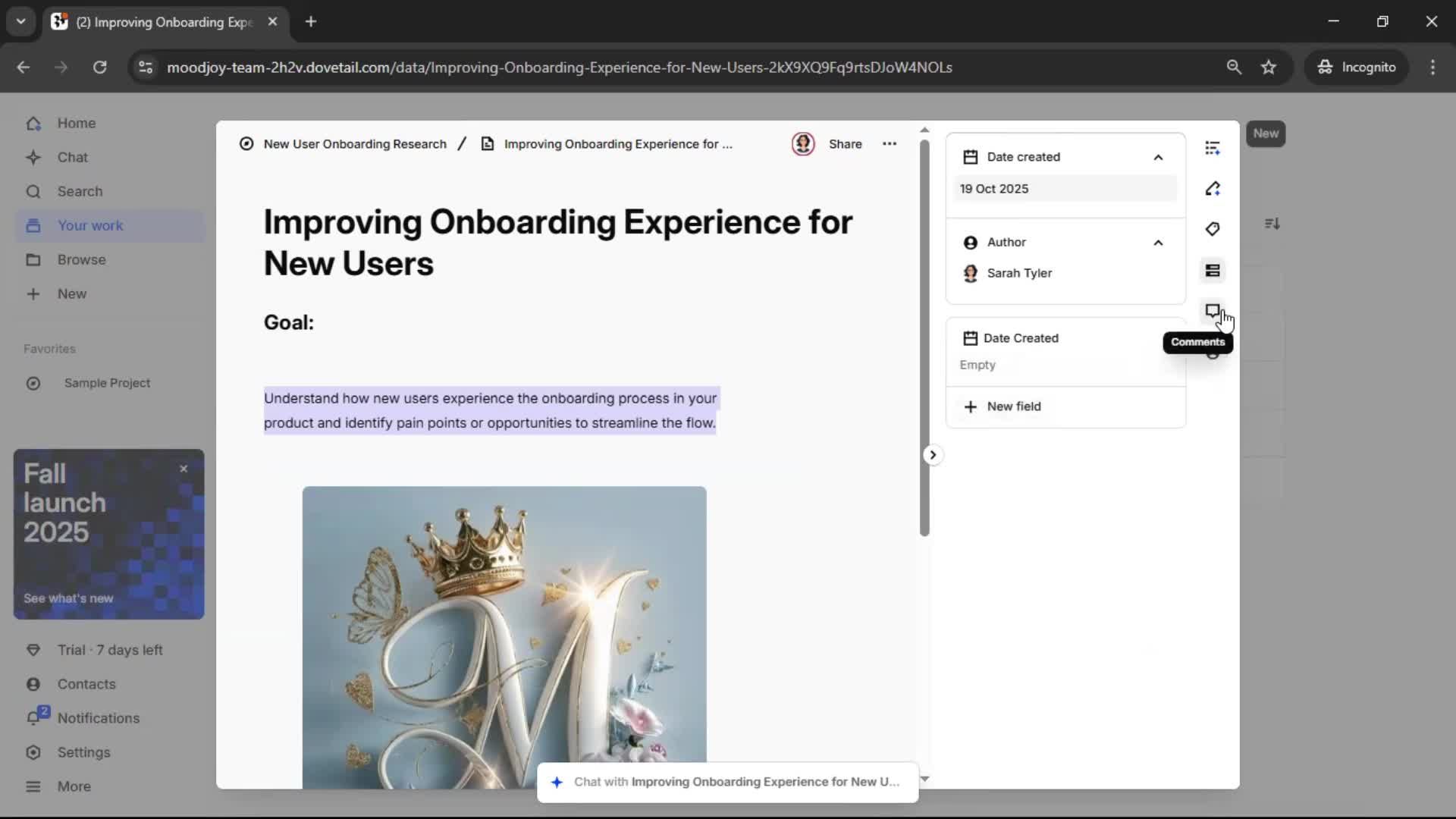This screenshot has width=1456, height=819.
Task: Open the three-dot more options menu
Action: click(x=890, y=144)
